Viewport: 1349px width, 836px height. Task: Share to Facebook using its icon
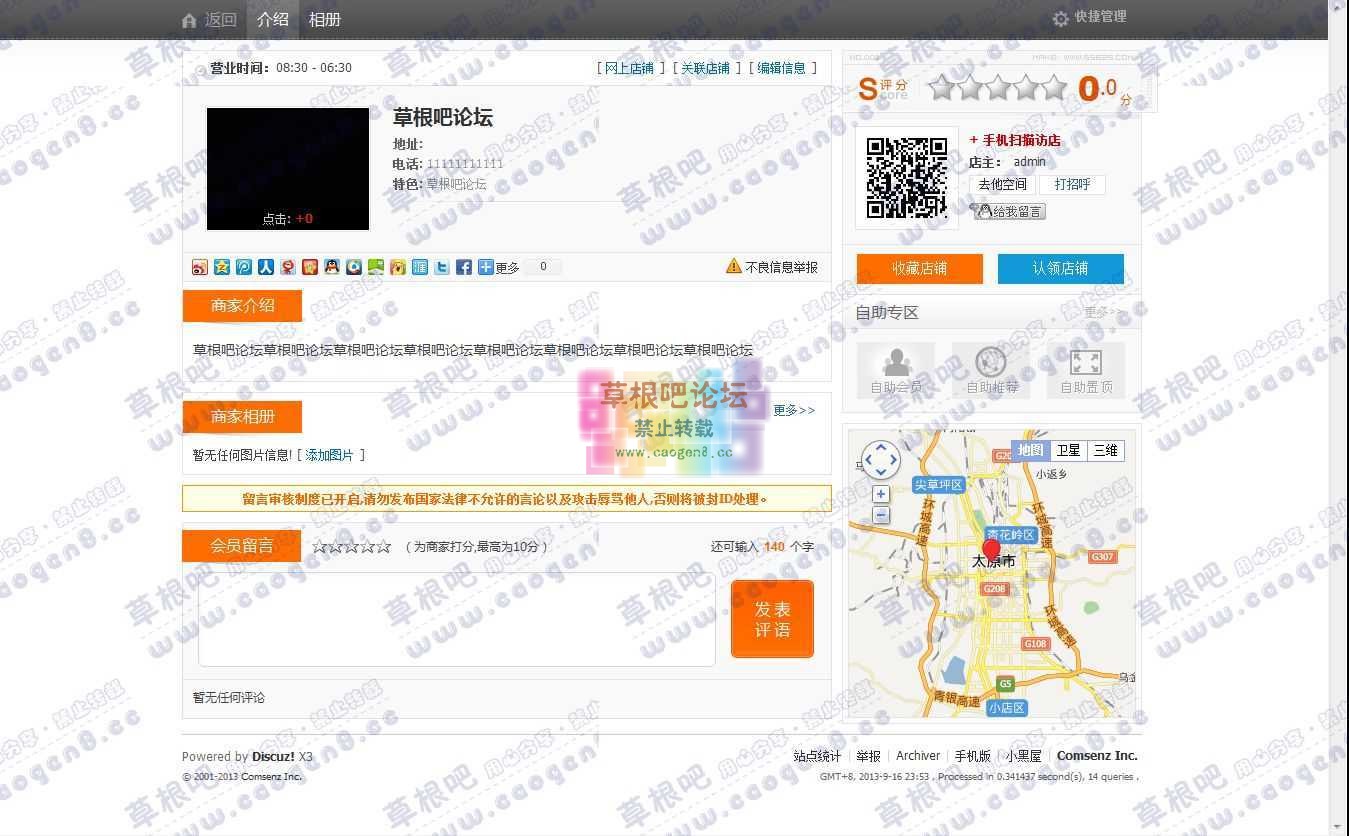tap(463, 267)
